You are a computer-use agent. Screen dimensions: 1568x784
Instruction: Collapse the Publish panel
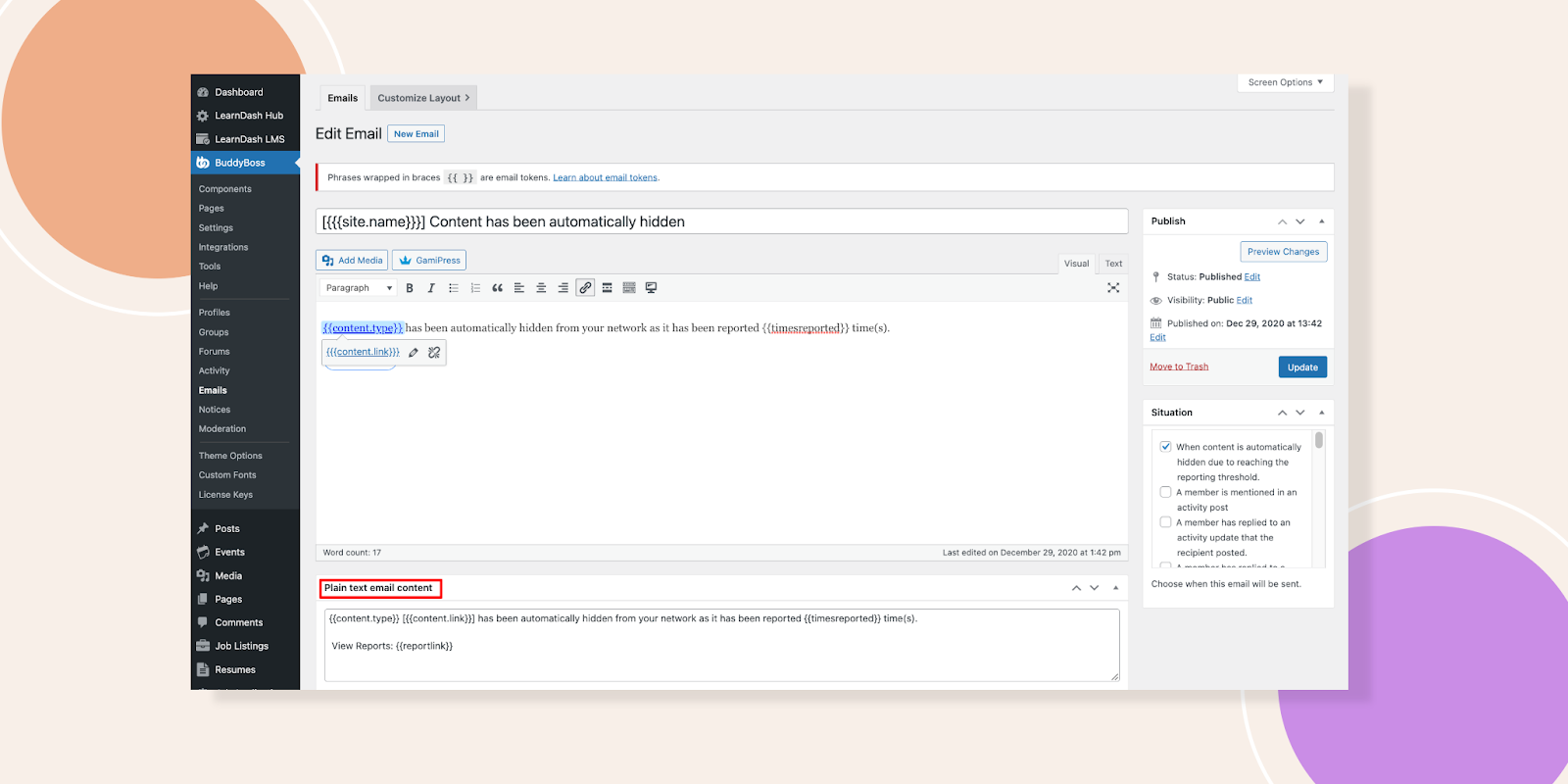[x=1321, y=221]
